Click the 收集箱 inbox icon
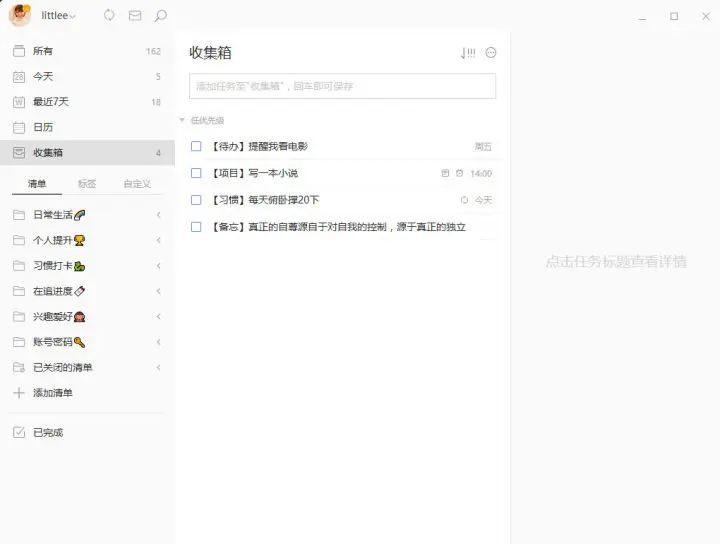Screen dimensions: 720x544 point(19,152)
